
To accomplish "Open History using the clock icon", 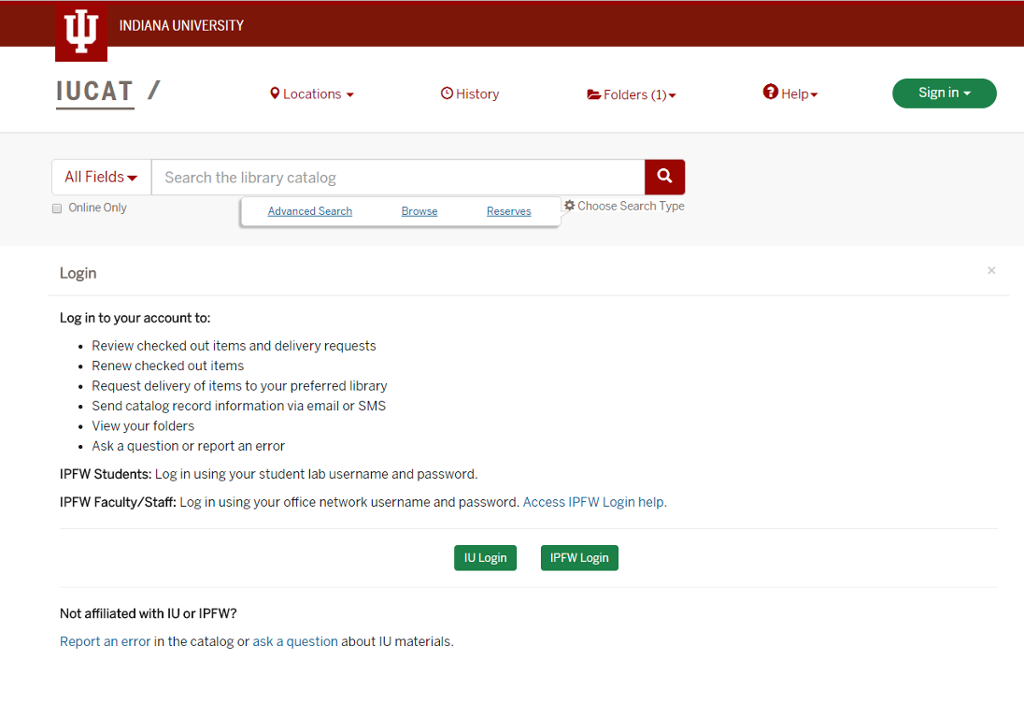I will 447,93.
